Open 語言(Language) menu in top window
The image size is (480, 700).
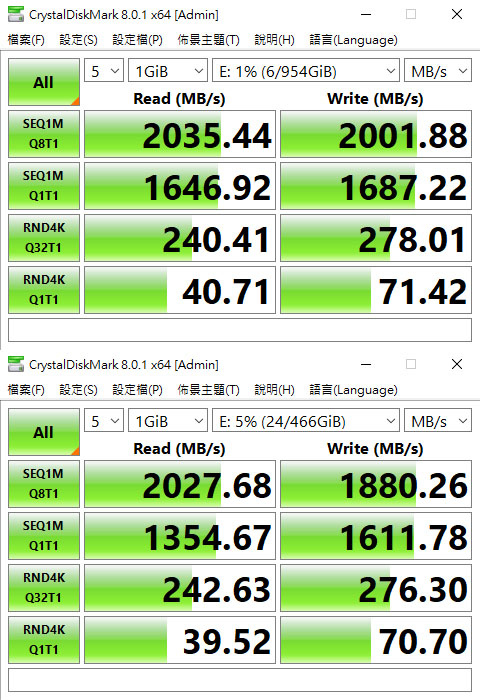coord(353,40)
